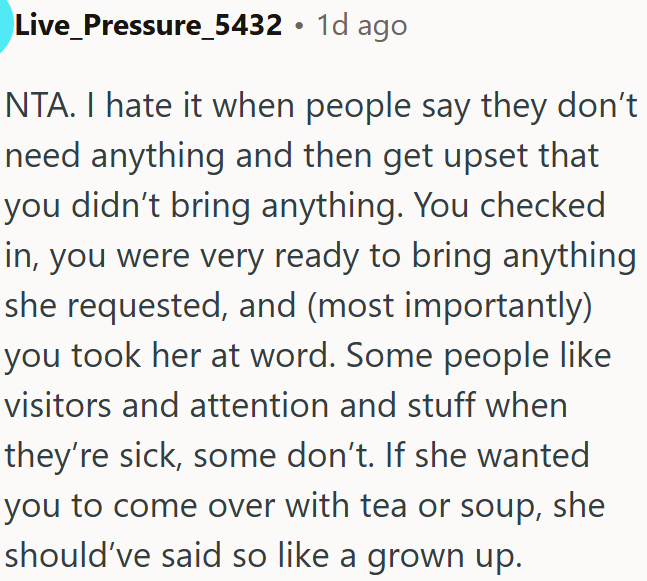Image resolution: width=647 pixels, height=581 pixels.
Task: Click the dot separator beside the username
Action: [x=299, y=26]
